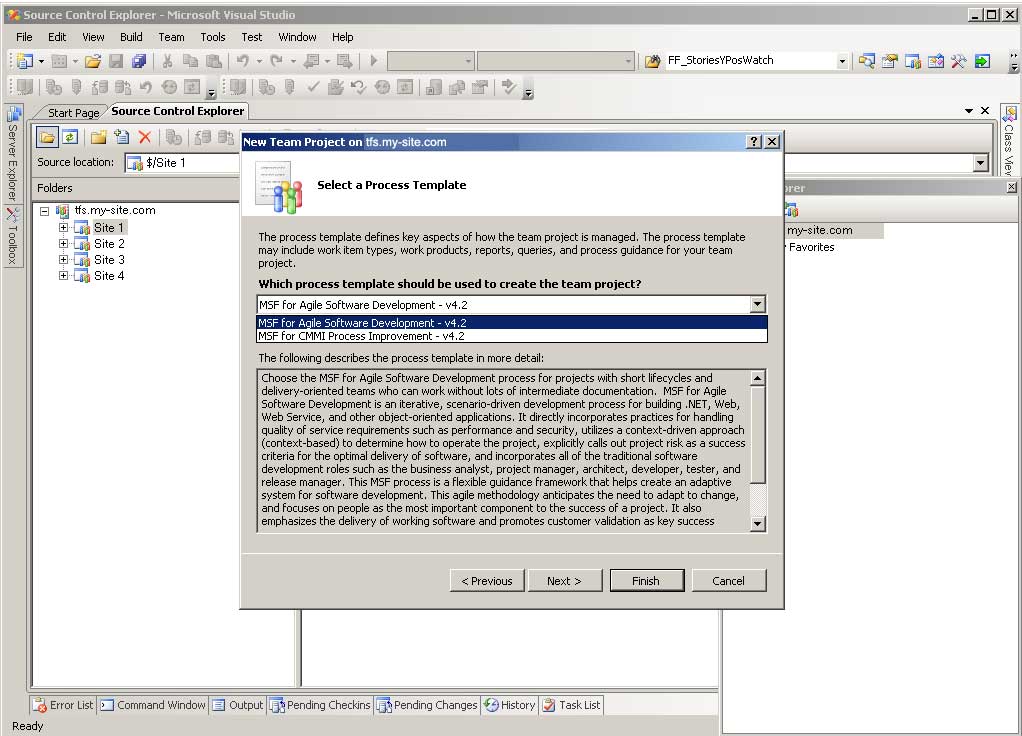
Task: Toggle the Folders pane icon in Source Control Explorer
Action: click(x=47, y=137)
